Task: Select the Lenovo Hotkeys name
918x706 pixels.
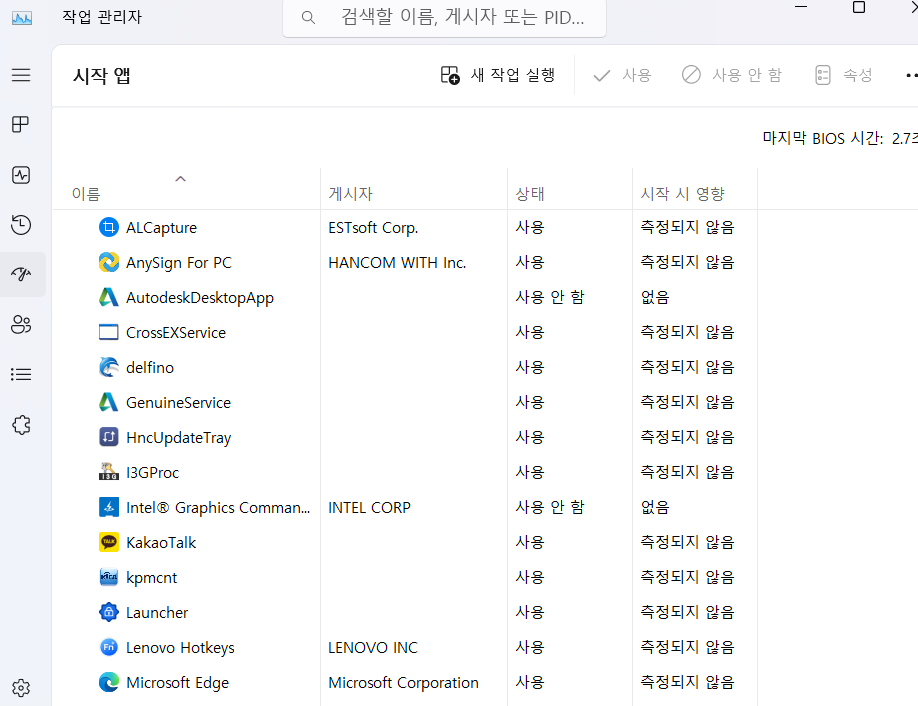Action: [180, 647]
